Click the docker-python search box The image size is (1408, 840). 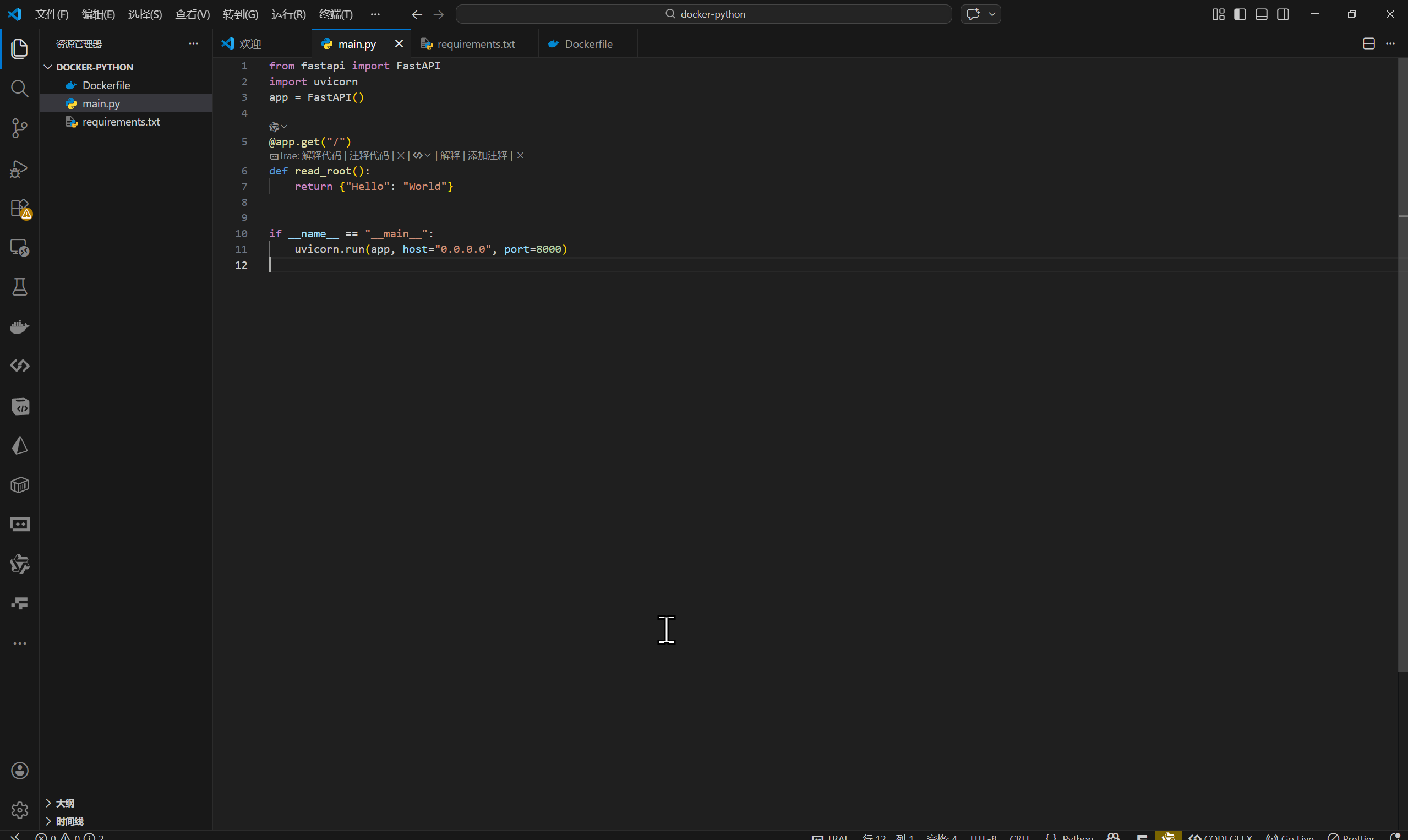703,14
